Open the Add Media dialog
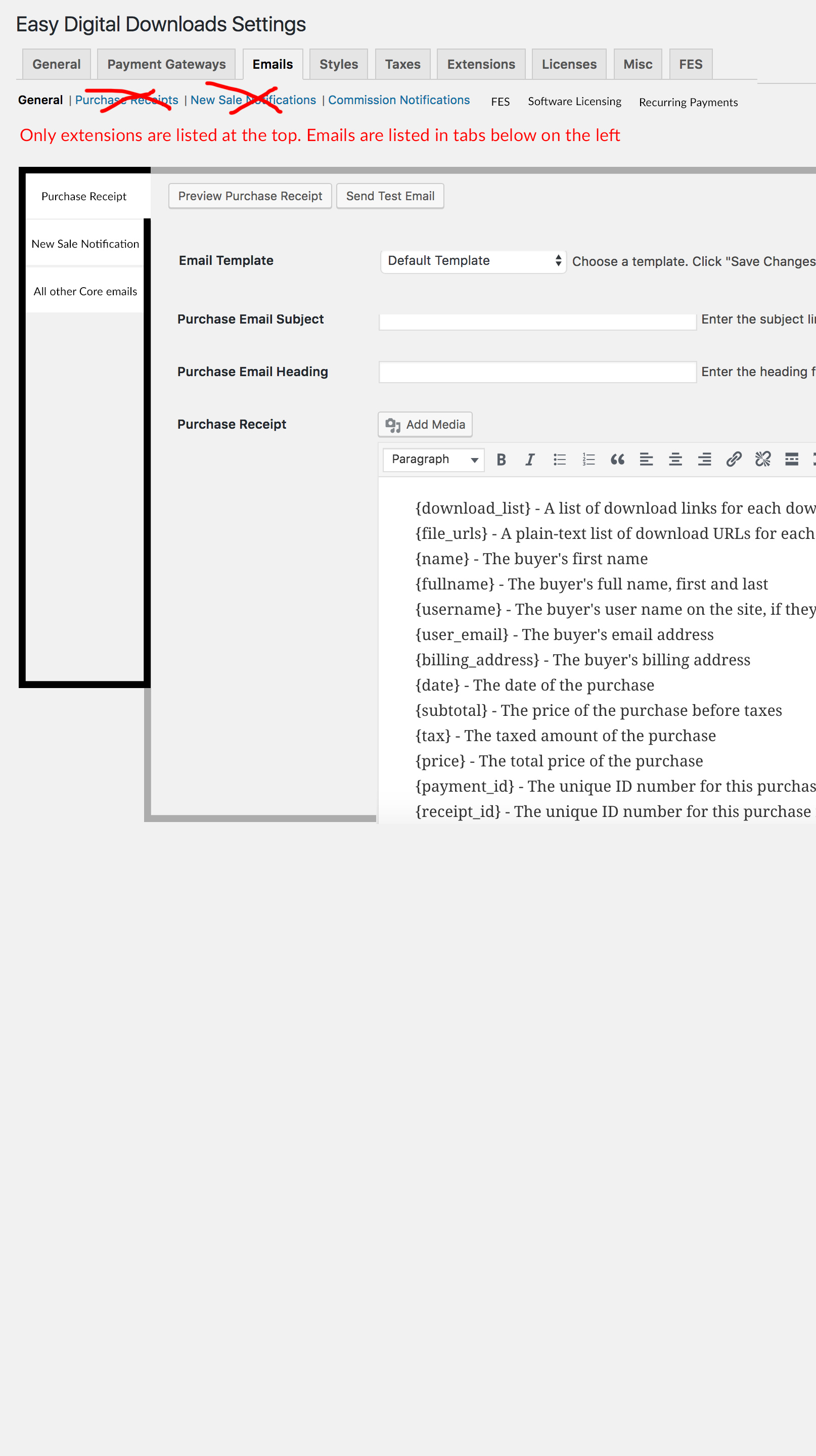 point(425,425)
